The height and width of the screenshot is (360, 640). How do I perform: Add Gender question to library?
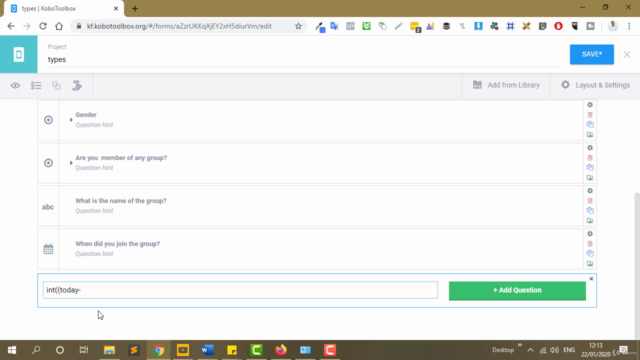(x=590, y=135)
